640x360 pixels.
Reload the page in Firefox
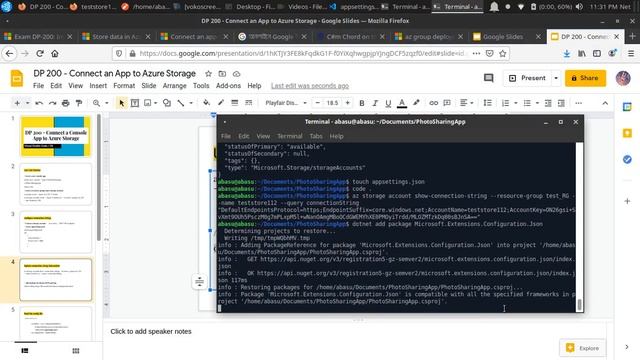(40, 53)
